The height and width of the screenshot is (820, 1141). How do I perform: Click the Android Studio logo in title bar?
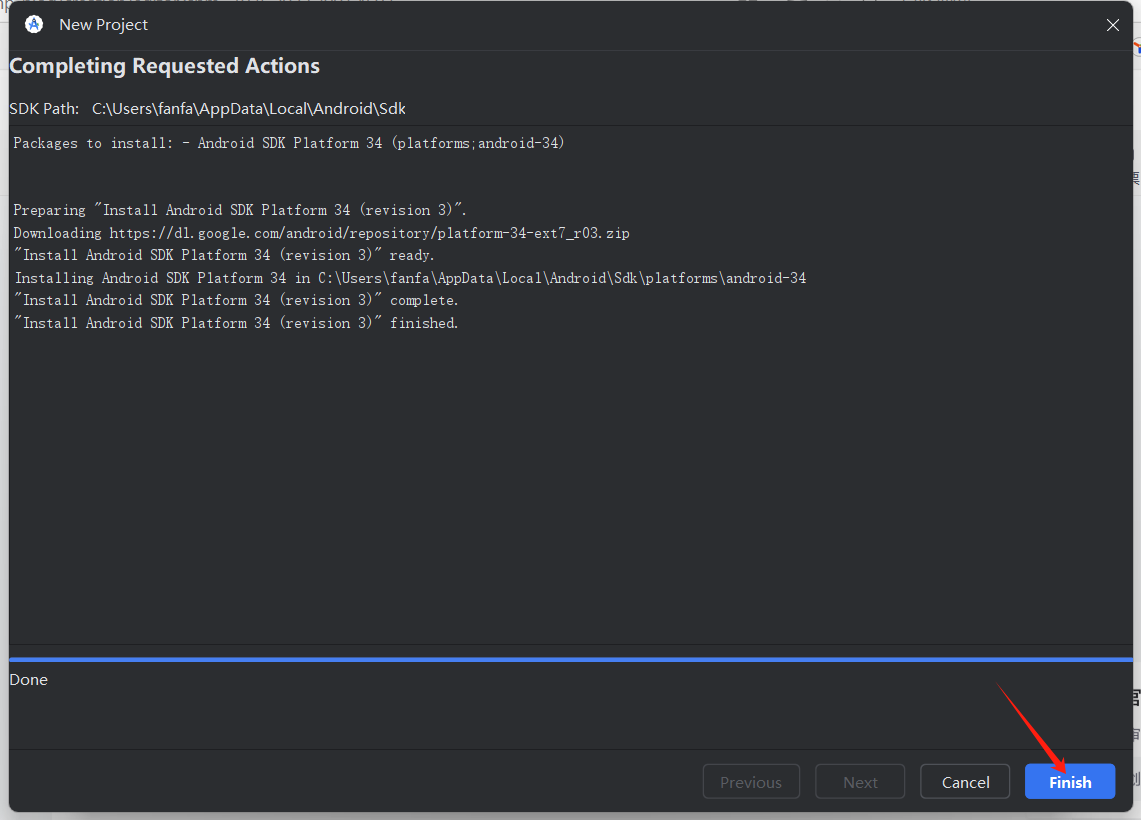(34, 25)
